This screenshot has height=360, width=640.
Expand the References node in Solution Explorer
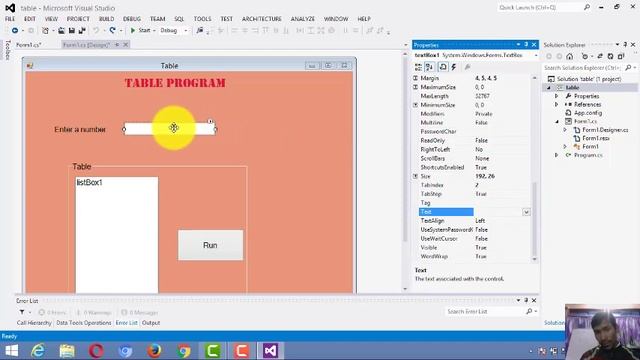pos(557,104)
